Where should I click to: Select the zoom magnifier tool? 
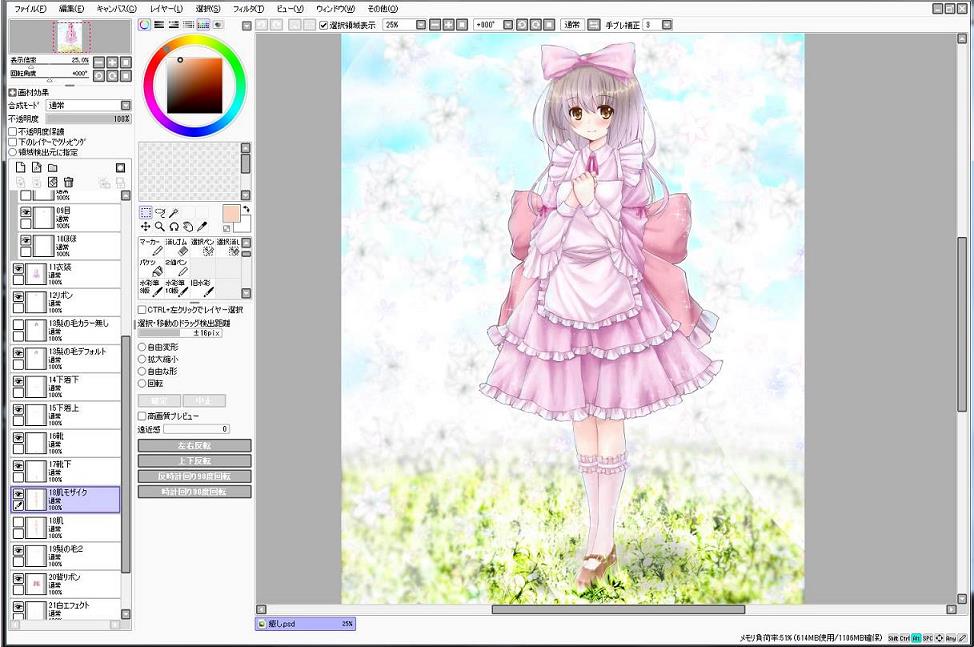pos(159,227)
